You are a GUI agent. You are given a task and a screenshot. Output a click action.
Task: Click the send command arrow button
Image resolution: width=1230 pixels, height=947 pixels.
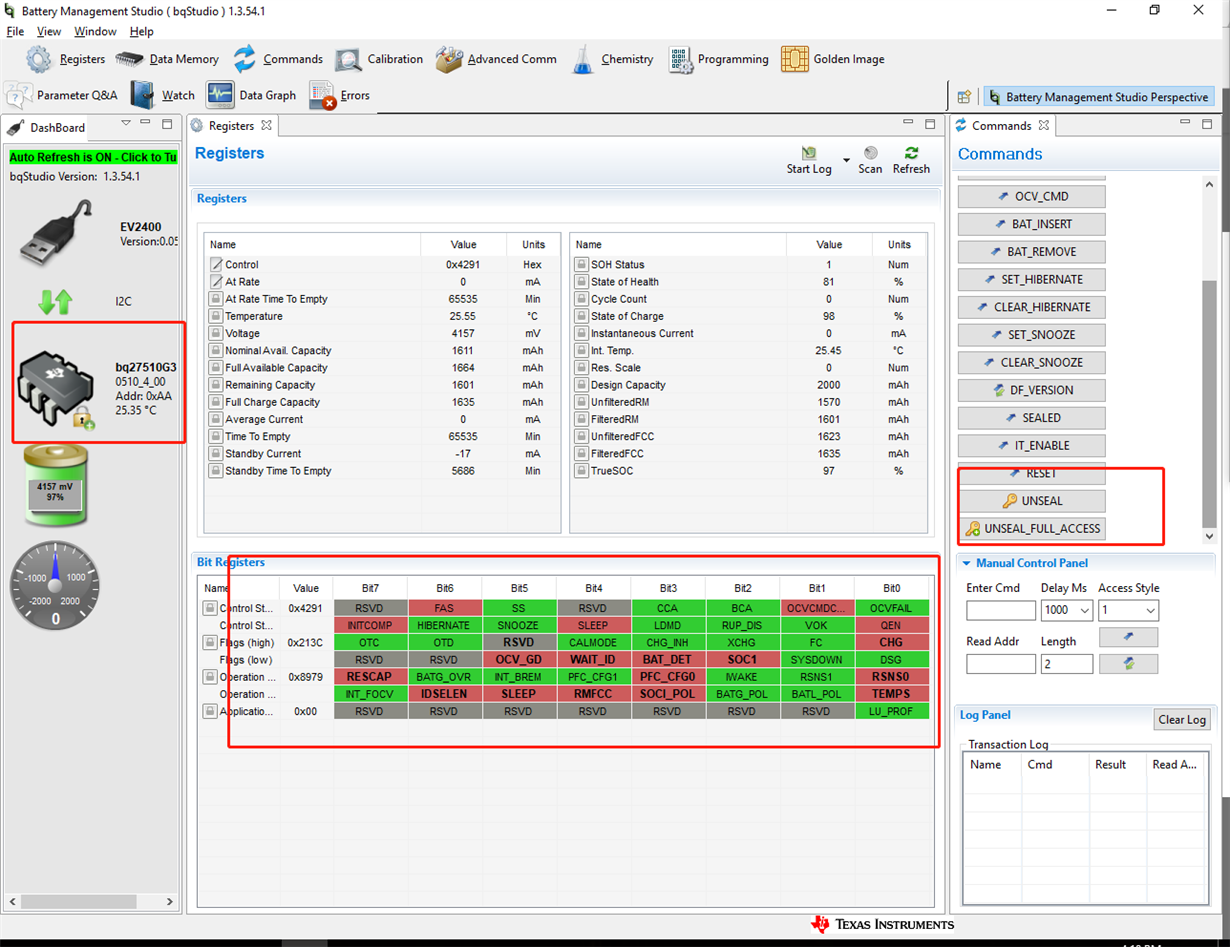tap(1128, 637)
